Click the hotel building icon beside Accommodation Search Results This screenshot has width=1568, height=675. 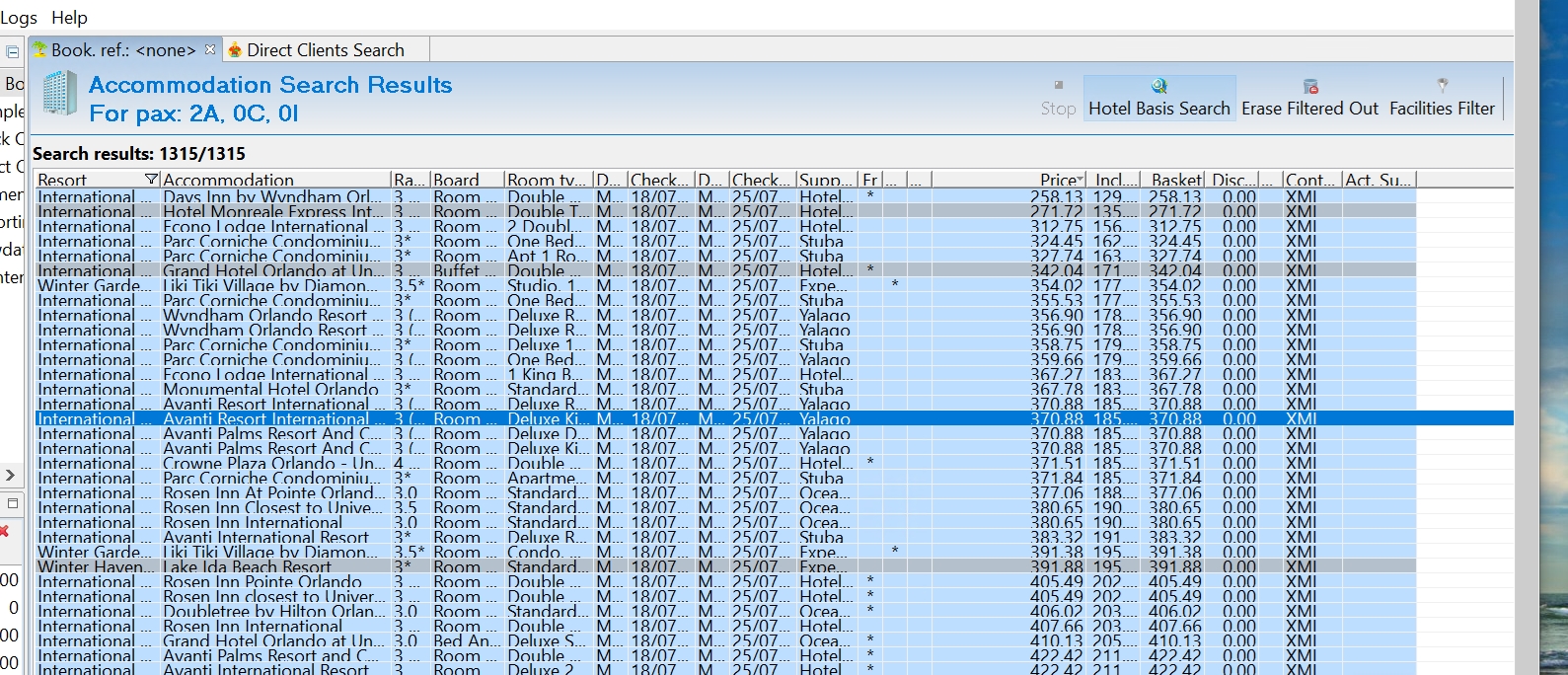click(58, 94)
